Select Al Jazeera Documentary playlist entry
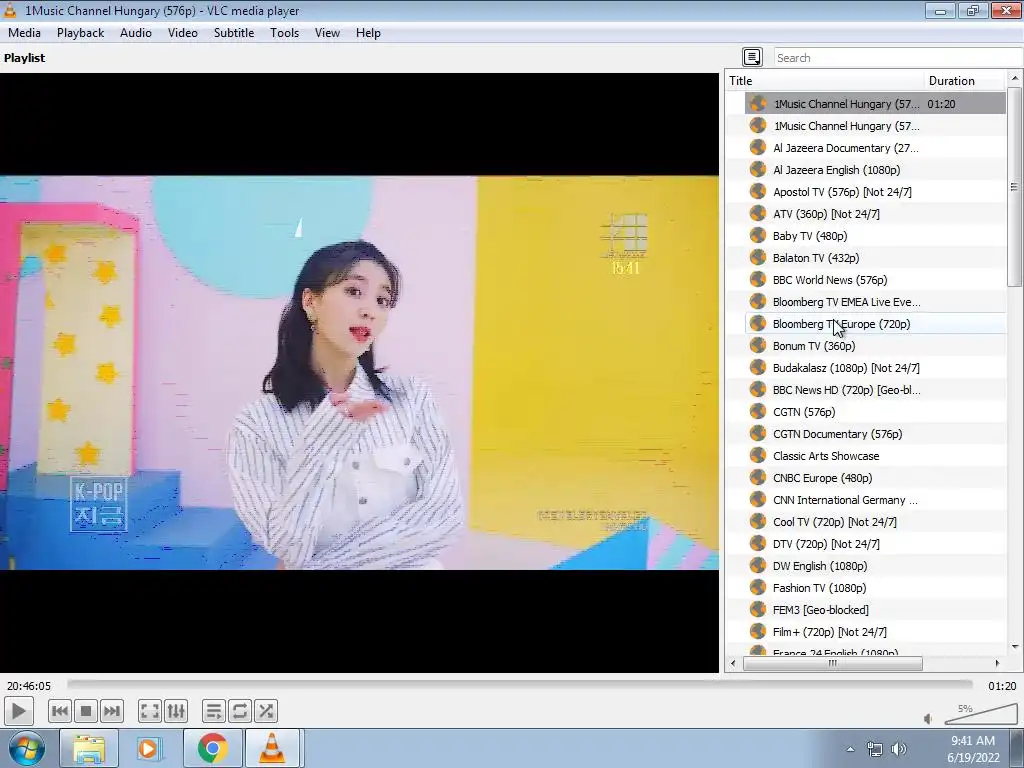 [875, 148]
